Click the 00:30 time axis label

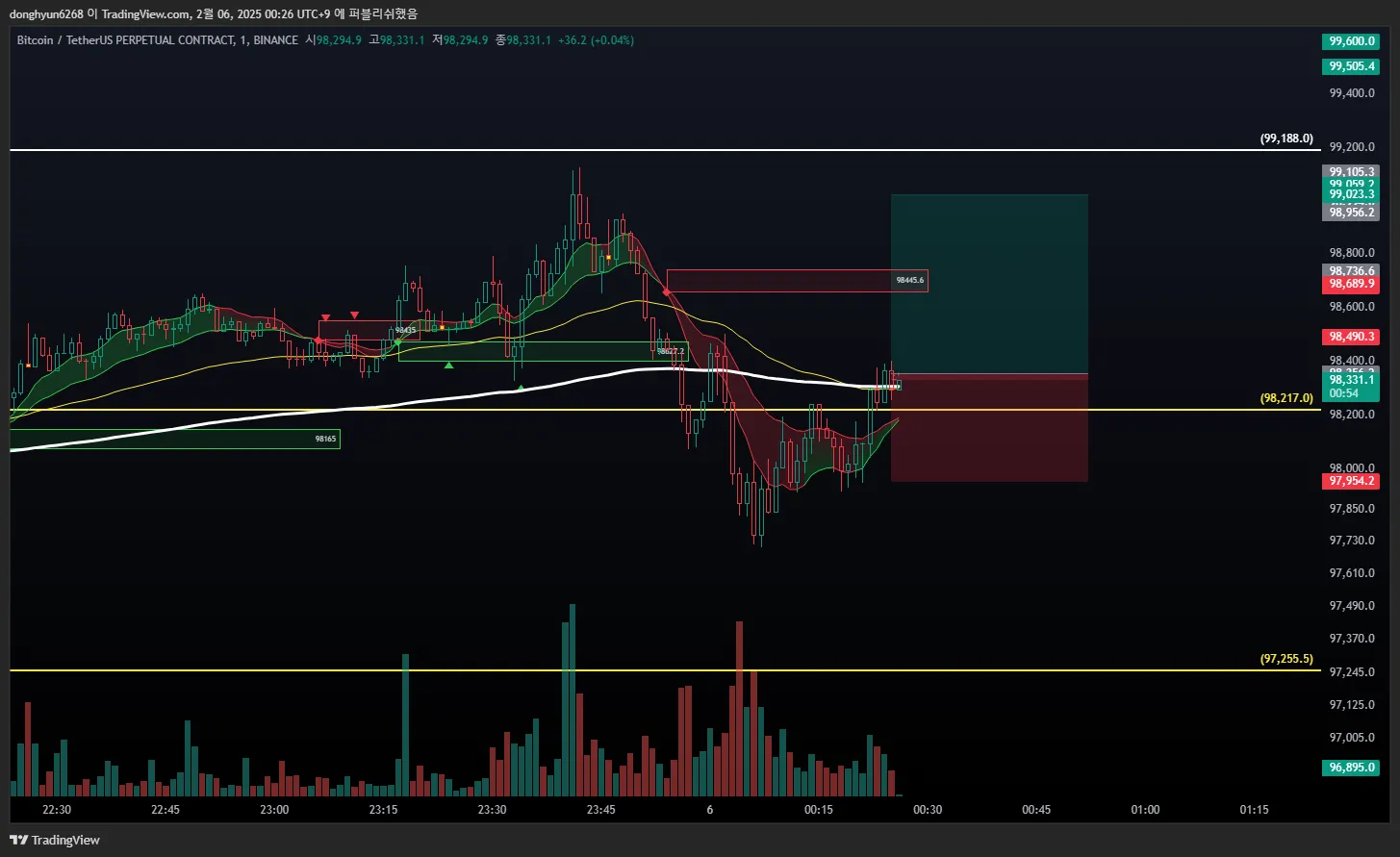[928, 810]
